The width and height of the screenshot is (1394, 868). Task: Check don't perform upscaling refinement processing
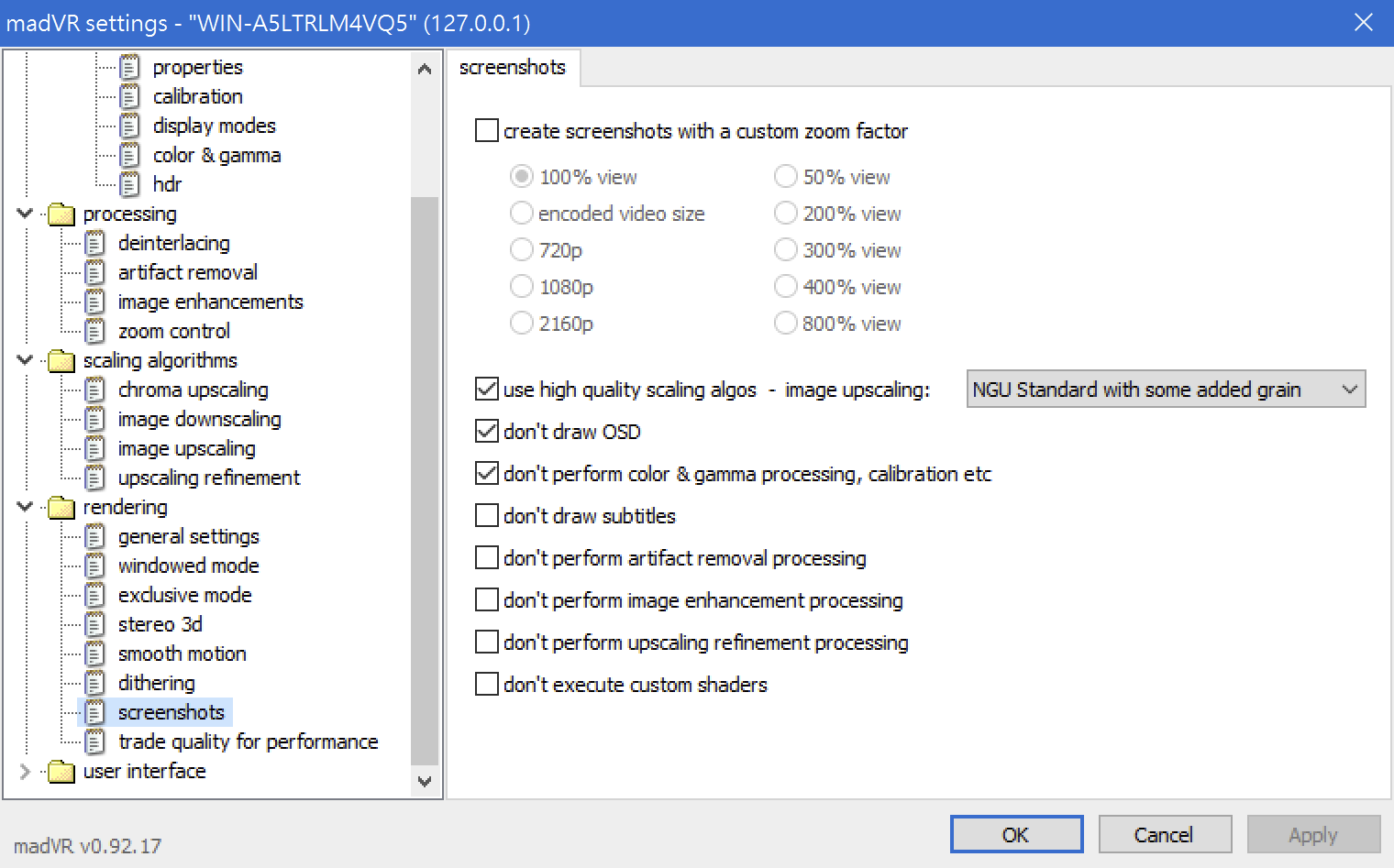(x=487, y=642)
